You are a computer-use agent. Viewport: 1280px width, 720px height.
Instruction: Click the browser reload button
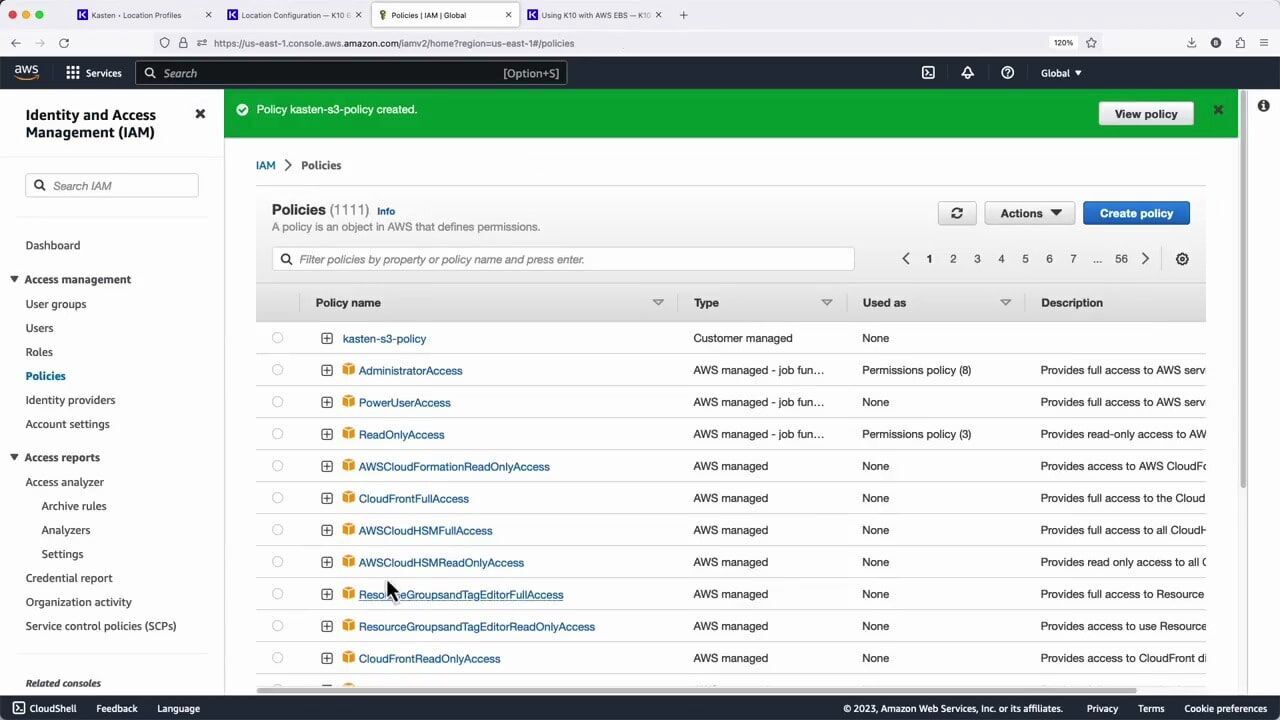pyautogui.click(x=64, y=43)
